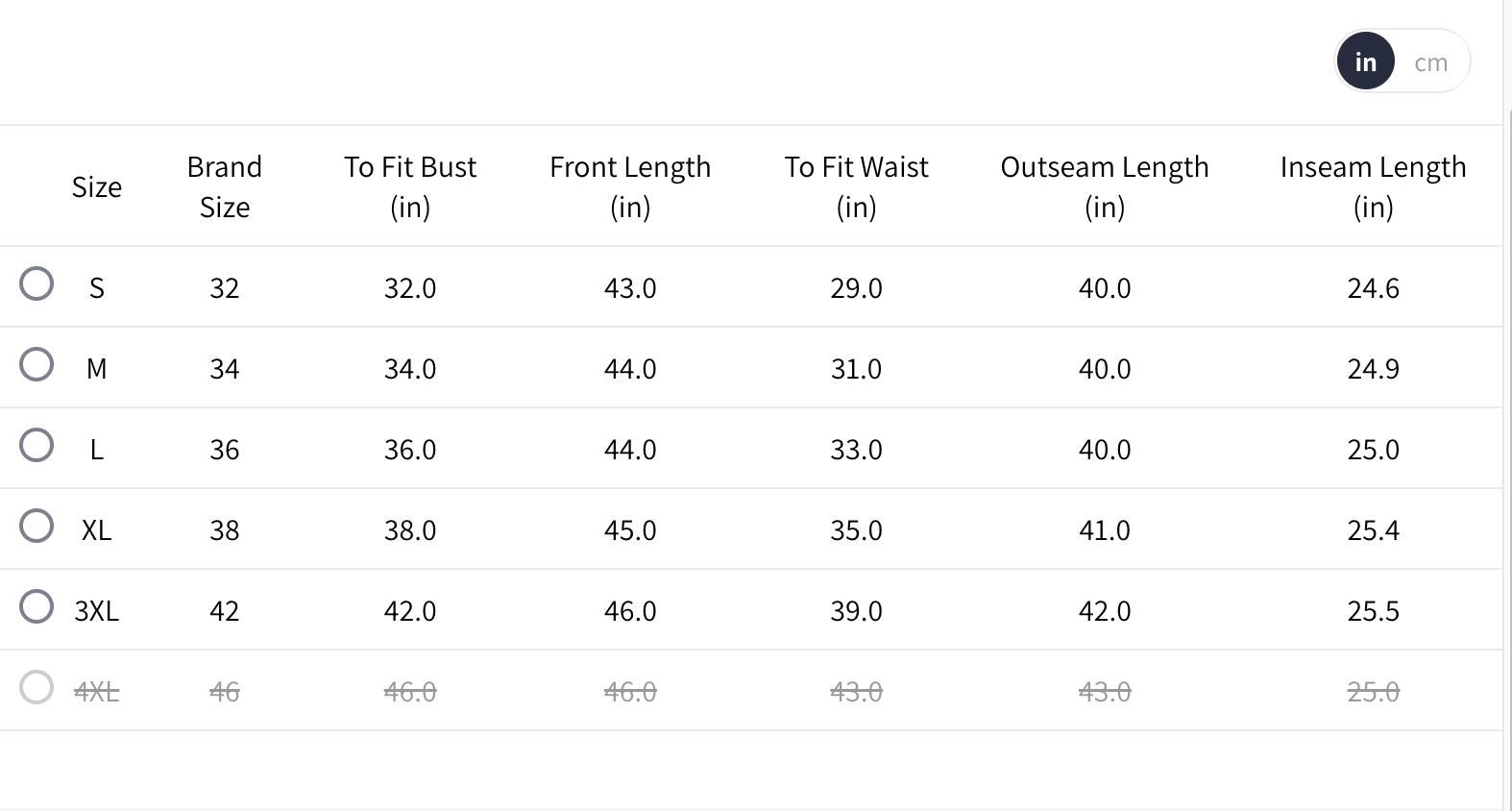The image size is (1512, 811).
Task: Click the Inseam Length column header
Action: click(1373, 187)
